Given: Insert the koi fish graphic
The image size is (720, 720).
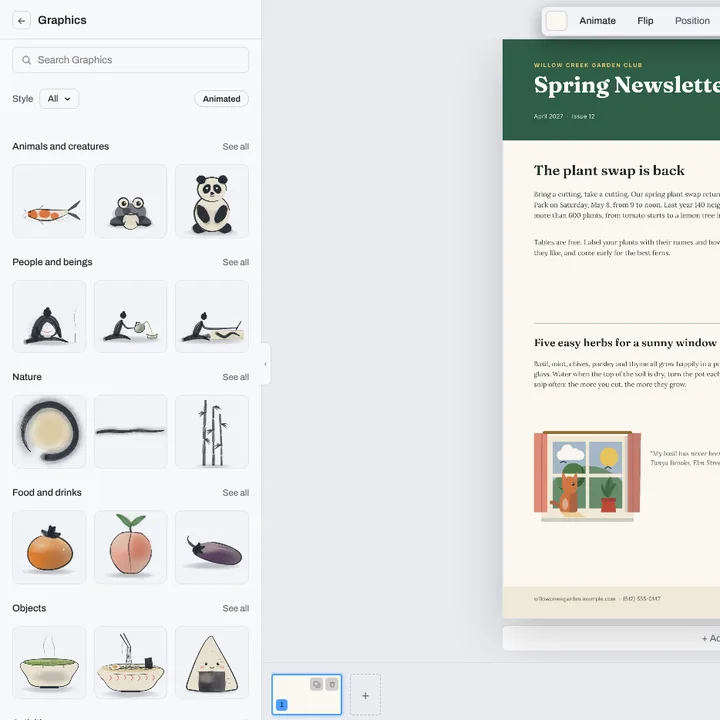Looking at the screenshot, I should [49, 201].
